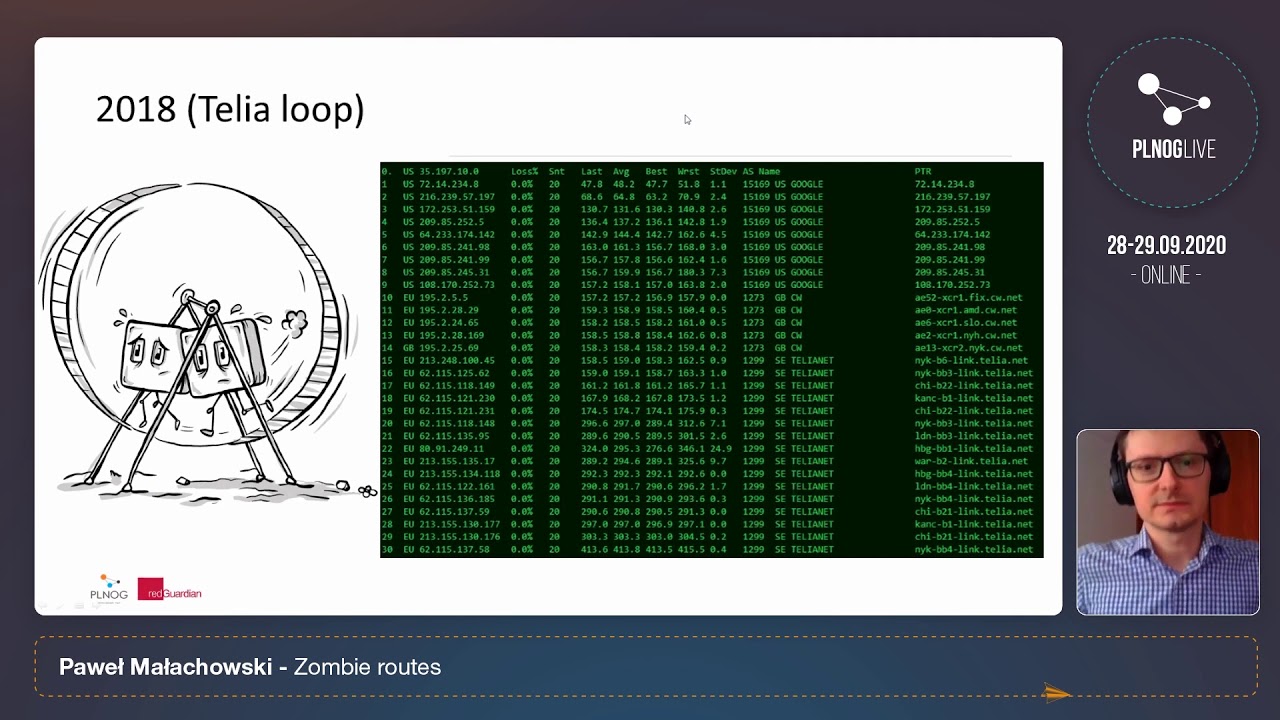Click PTR name "hbg-bb4-link.telia.net"
Screen dimensions: 1280x720
(974, 474)
